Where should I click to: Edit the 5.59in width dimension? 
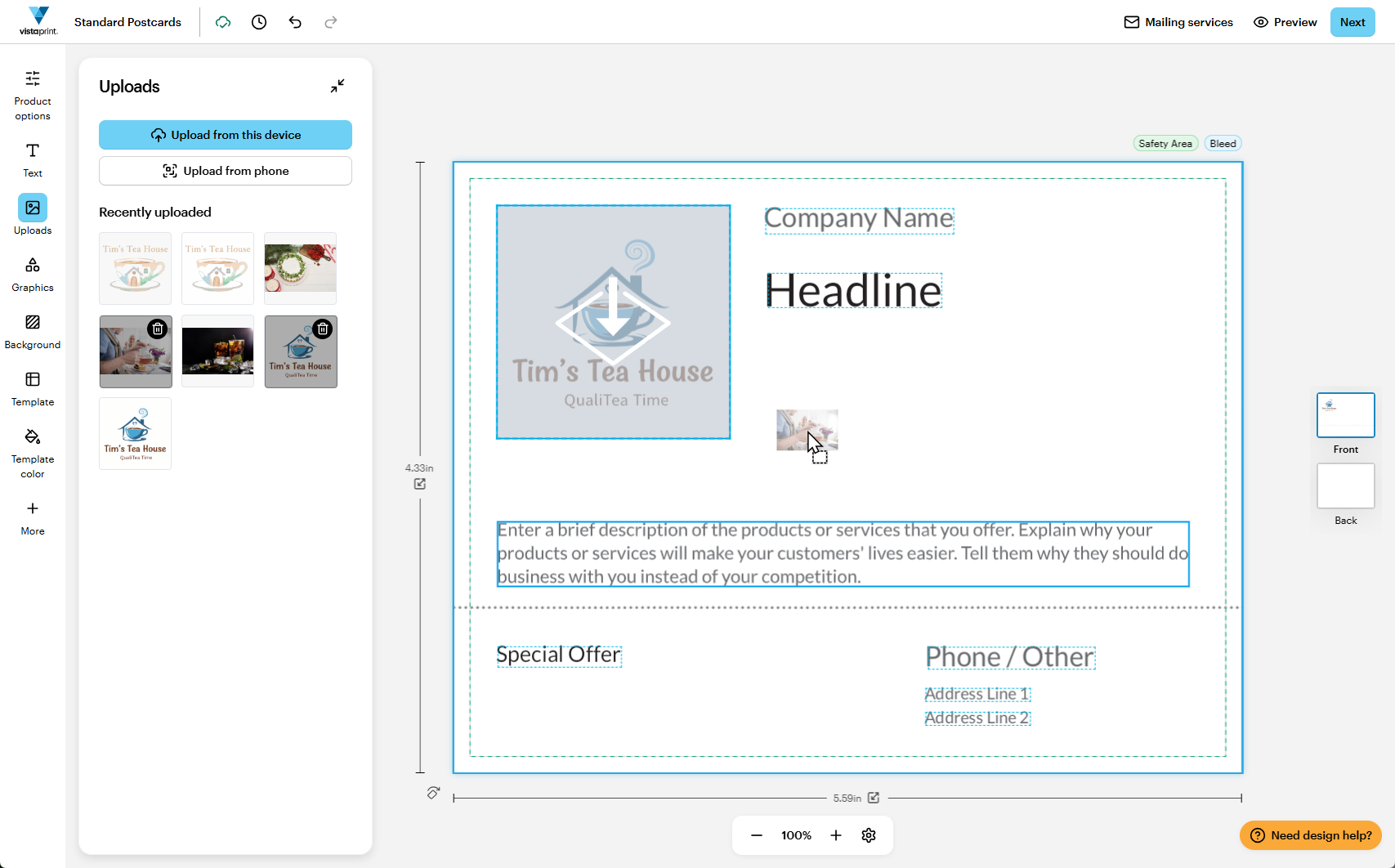874,798
